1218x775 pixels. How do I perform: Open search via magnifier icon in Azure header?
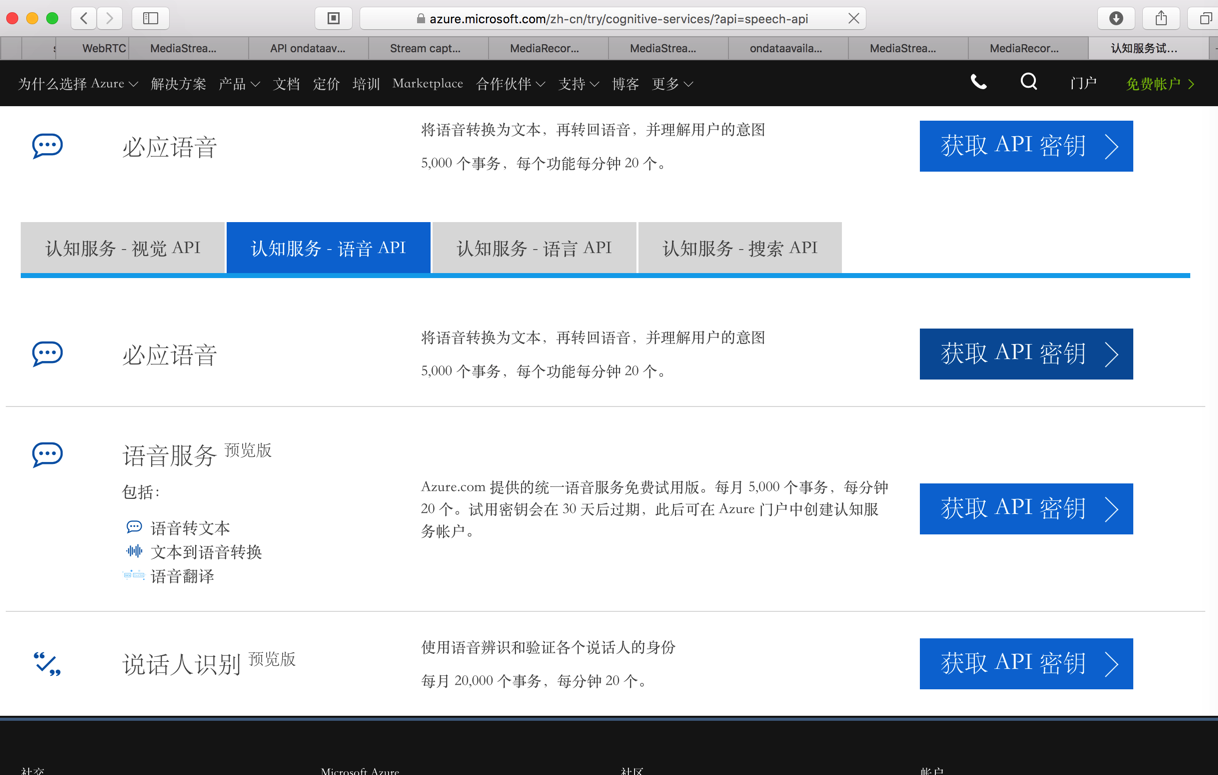(1029, 83)
